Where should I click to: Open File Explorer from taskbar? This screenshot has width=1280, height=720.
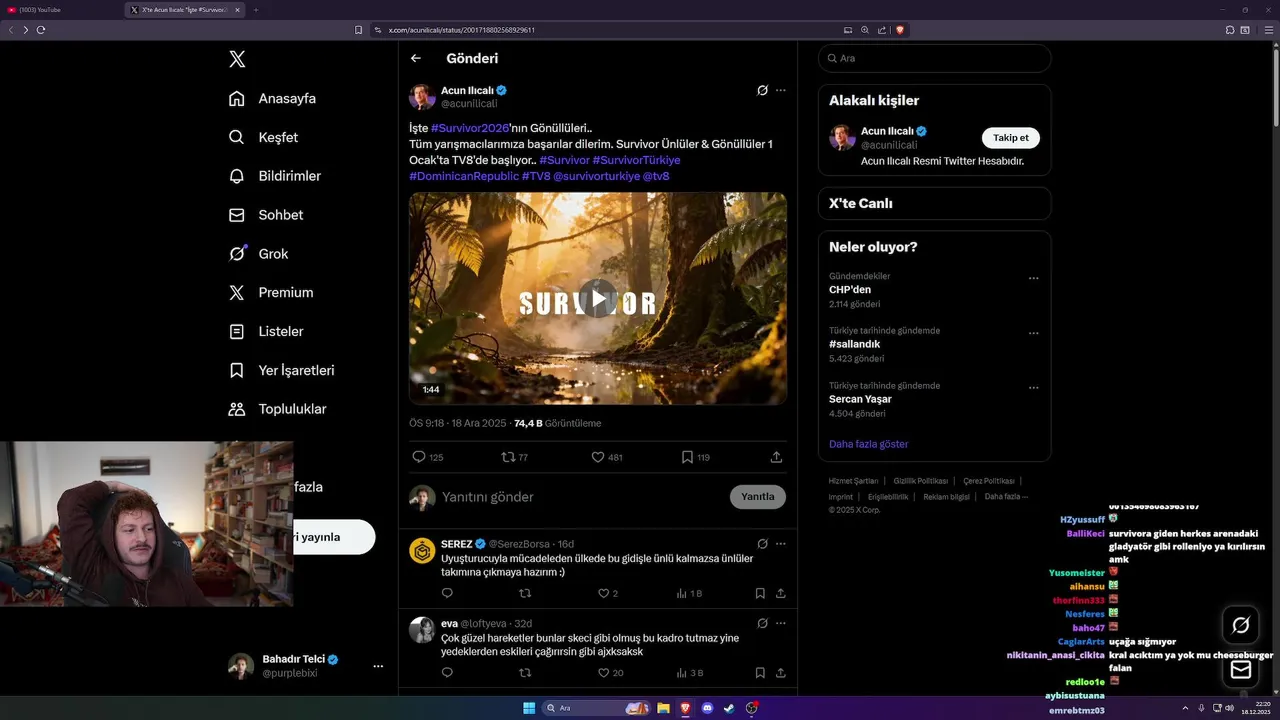[x=663, y=708]
